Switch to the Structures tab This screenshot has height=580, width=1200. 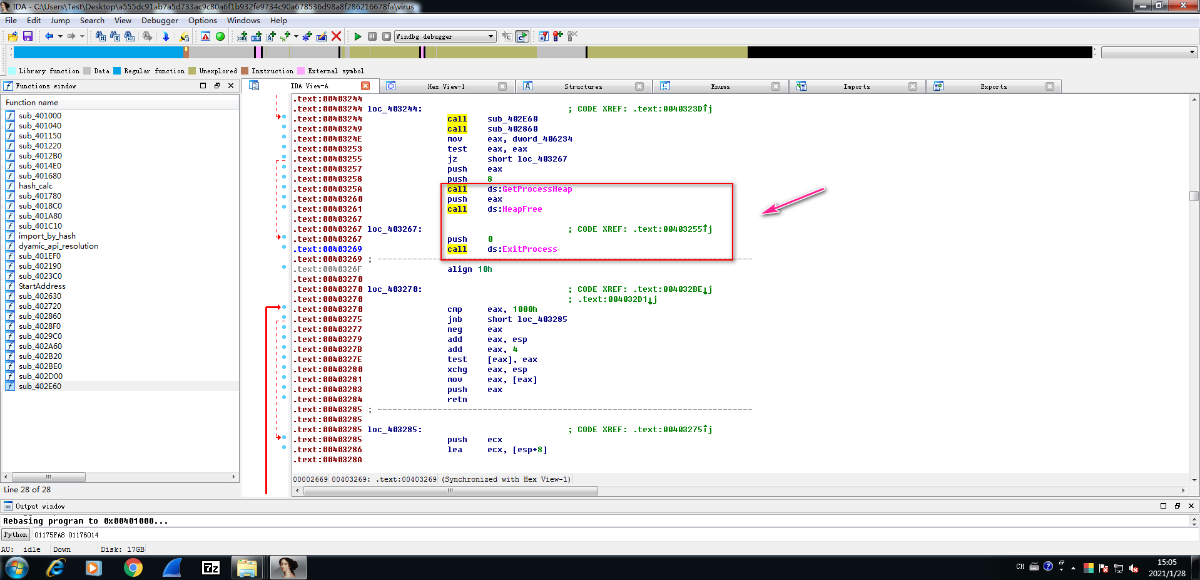click(x=583, y=86)
